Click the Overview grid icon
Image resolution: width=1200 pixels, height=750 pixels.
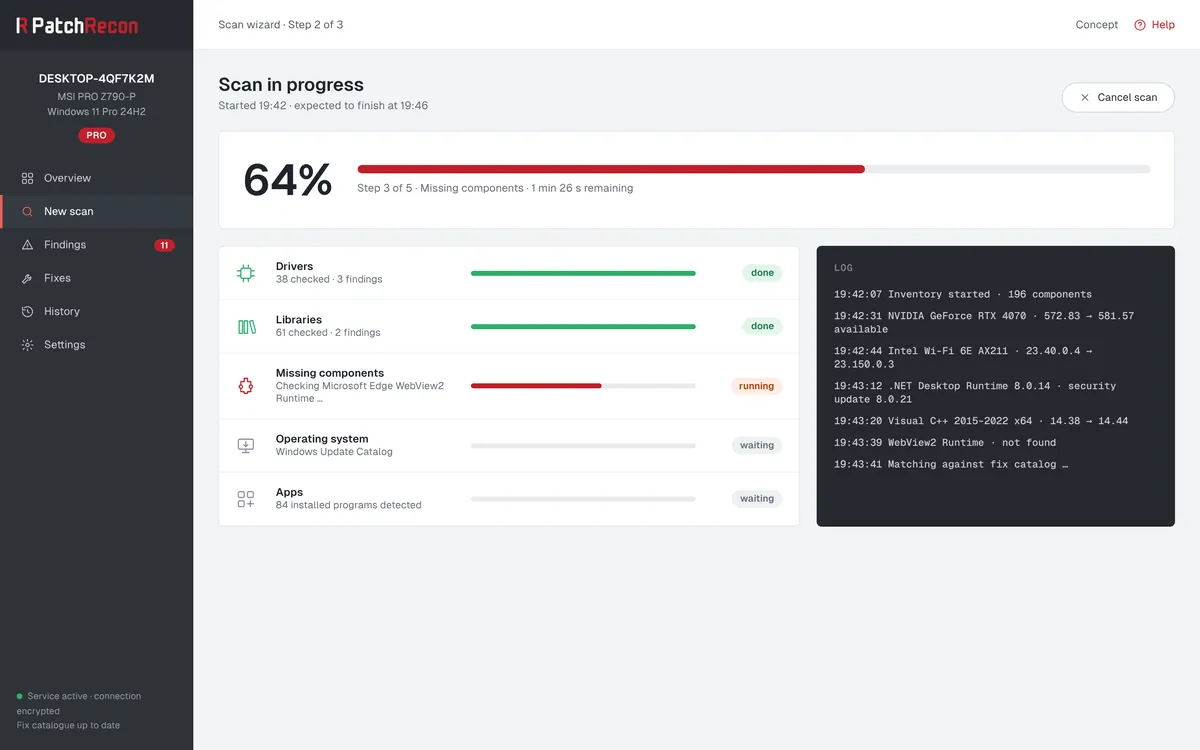click(x=27, y=178)
